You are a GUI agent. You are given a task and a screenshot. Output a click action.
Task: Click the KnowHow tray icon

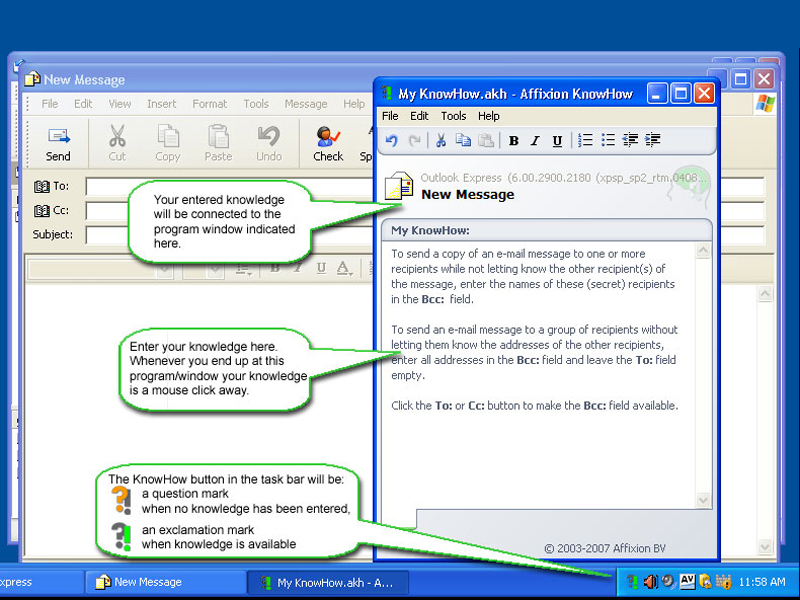pyautogui.click(x=632, y=582)
